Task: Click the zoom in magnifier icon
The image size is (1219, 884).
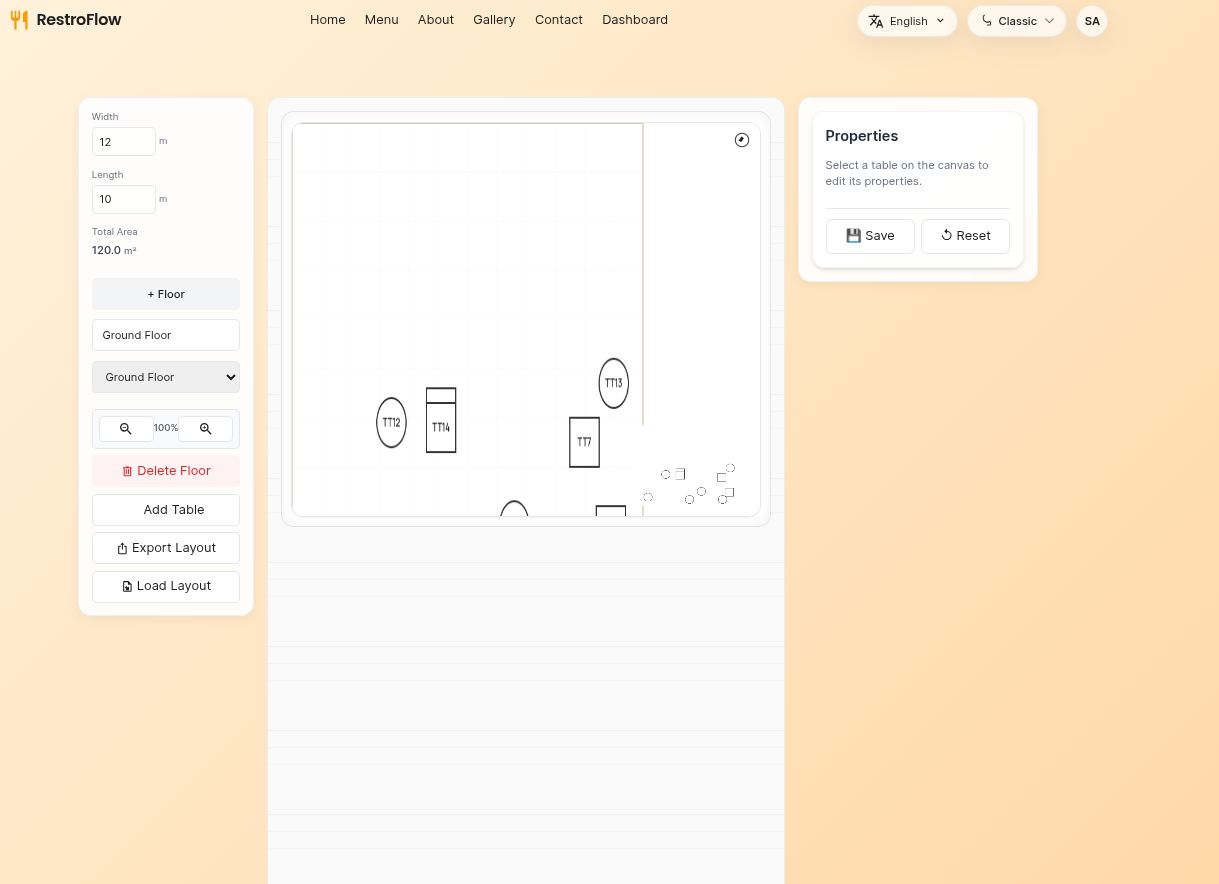Action: (x=205, y=429)
